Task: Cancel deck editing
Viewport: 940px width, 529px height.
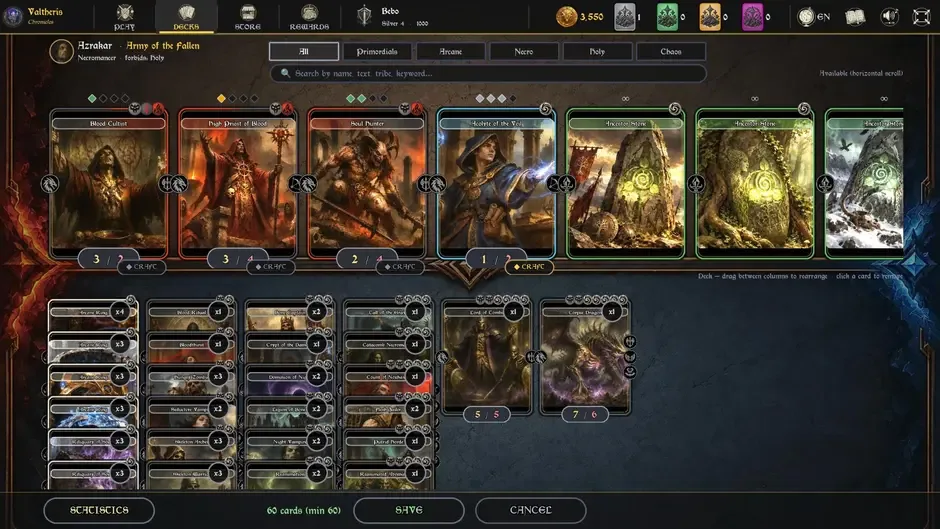Action: click(x=531, y=510)
